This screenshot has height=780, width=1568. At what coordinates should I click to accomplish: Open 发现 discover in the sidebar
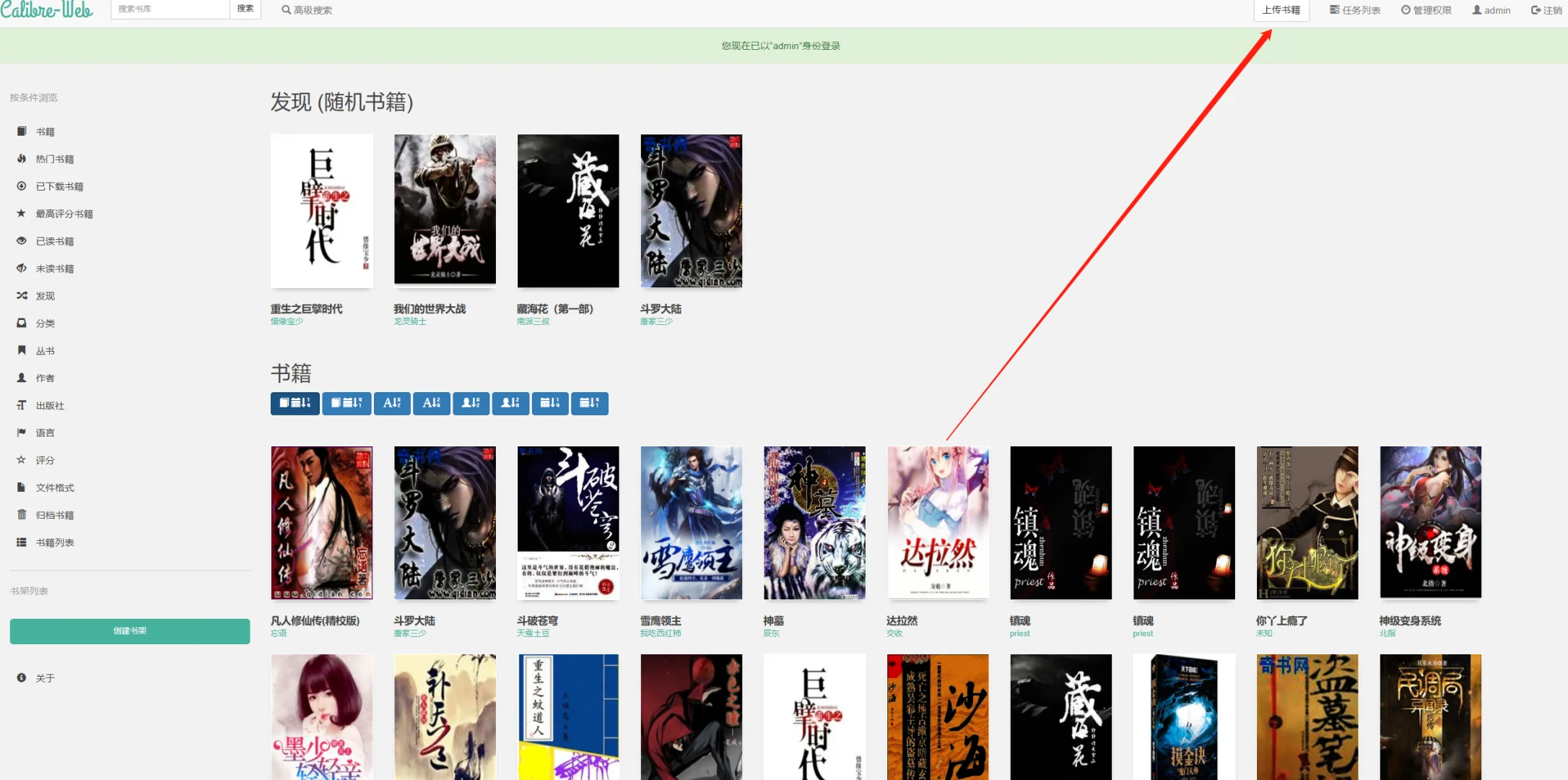45,296
